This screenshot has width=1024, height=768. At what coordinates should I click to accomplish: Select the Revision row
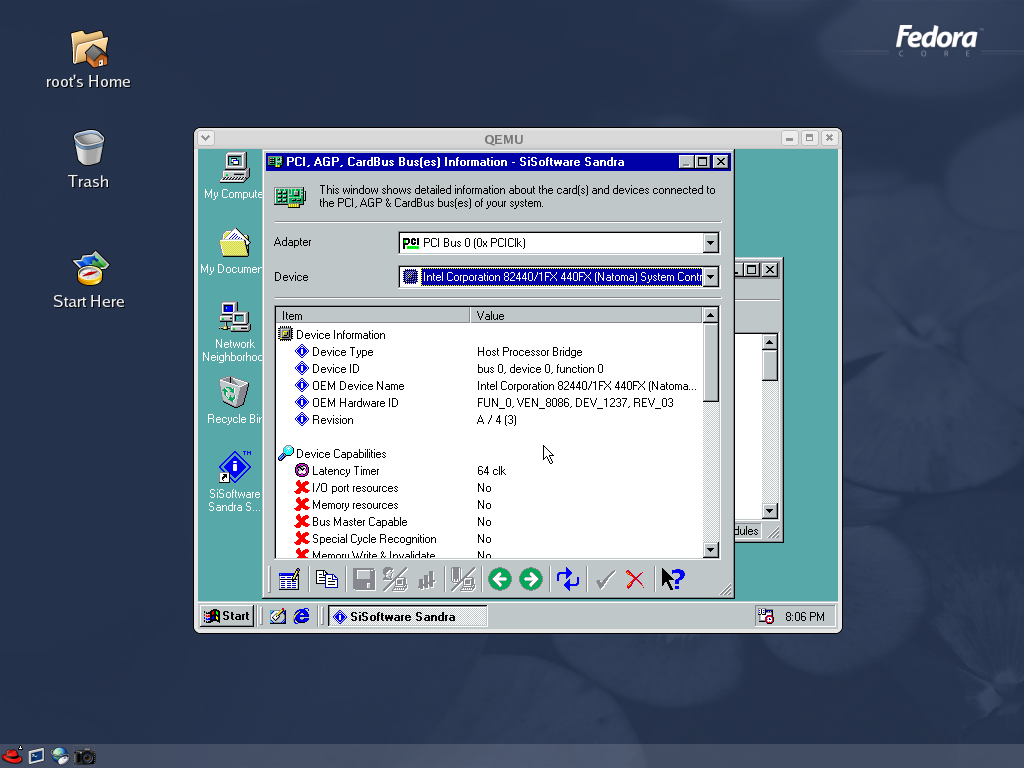click(490, 419)
